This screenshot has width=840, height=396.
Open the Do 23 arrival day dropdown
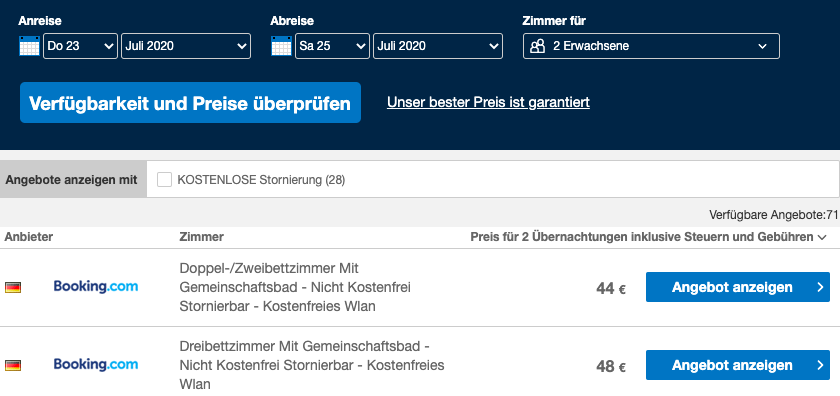click(x=80, y=46)
